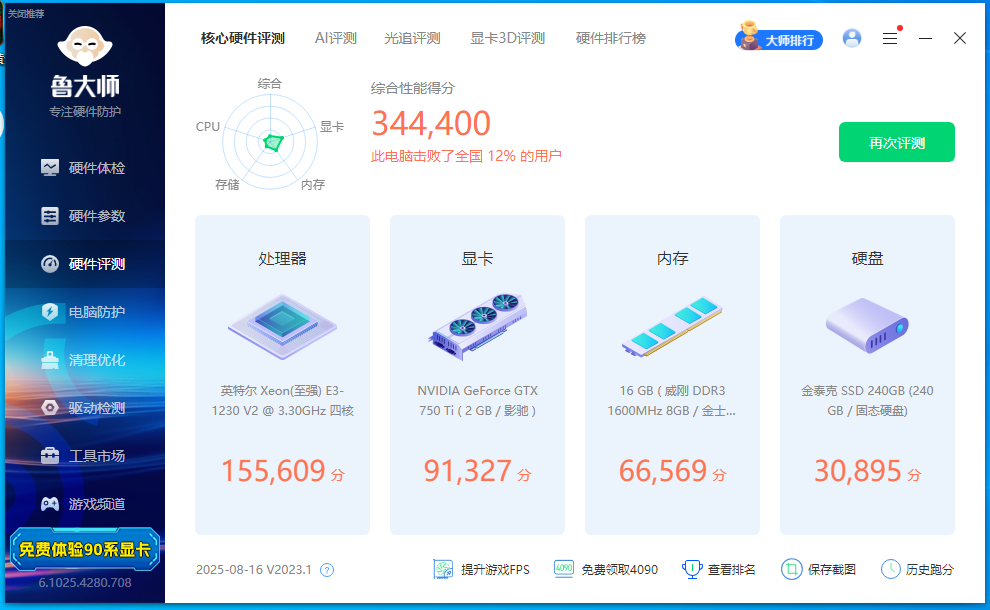Click the 硬盘 drive icon

(x=867, y=325)
